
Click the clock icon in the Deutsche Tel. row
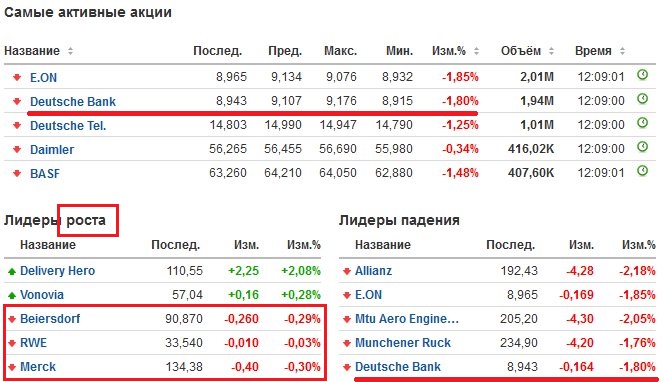643,123
